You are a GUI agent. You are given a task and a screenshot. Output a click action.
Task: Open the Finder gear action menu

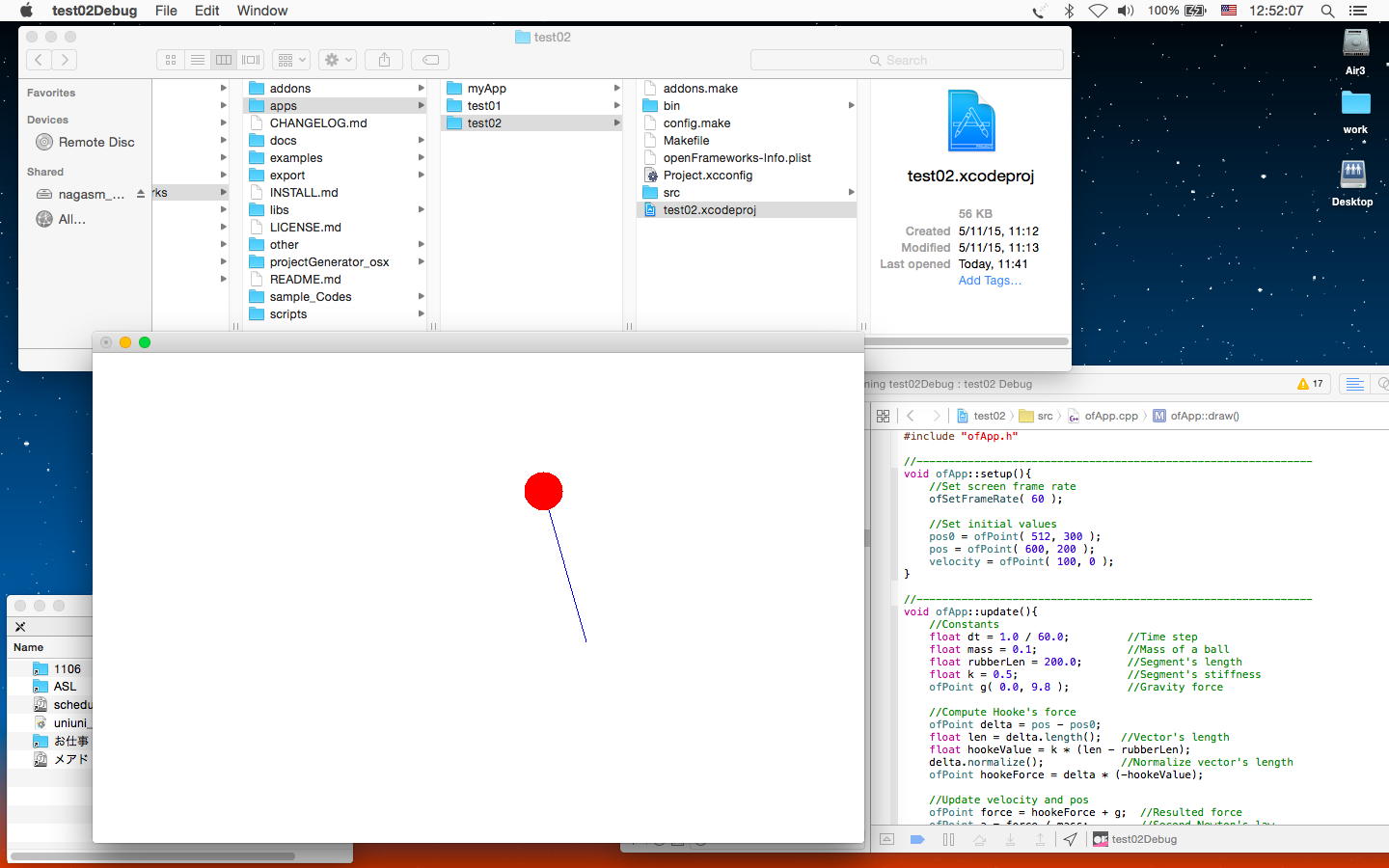(x=338, y=60)
